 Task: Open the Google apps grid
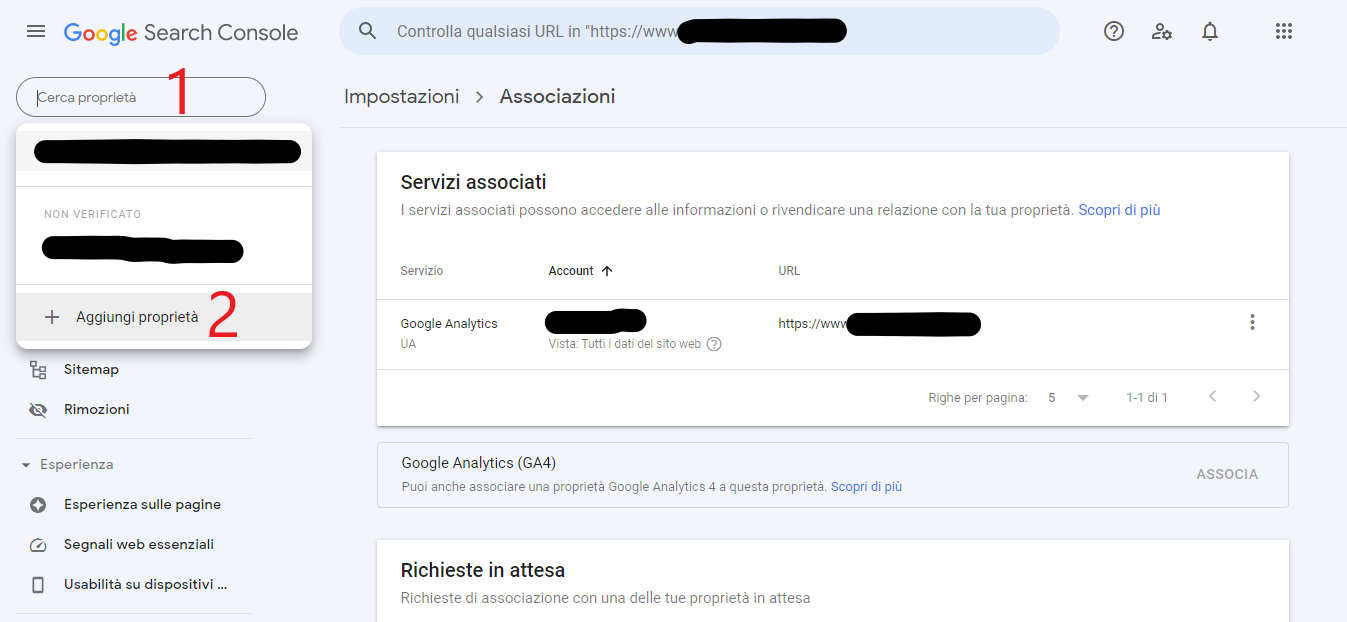pyautogui.click(x=1284, y=32)
